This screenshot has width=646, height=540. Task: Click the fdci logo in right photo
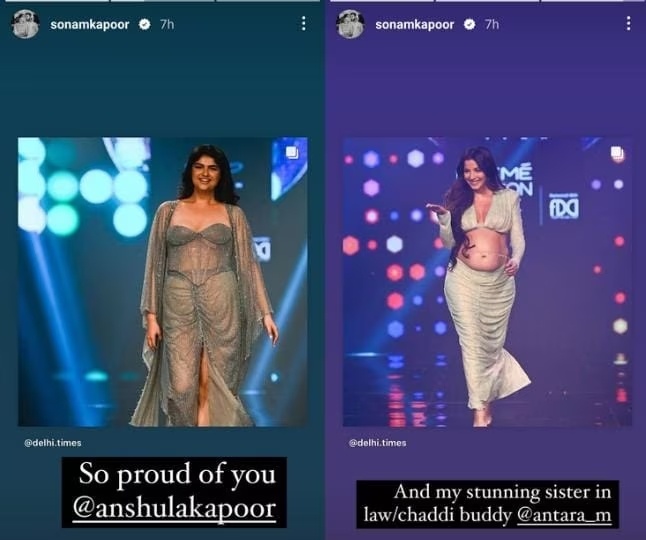(x=564, y=207)
